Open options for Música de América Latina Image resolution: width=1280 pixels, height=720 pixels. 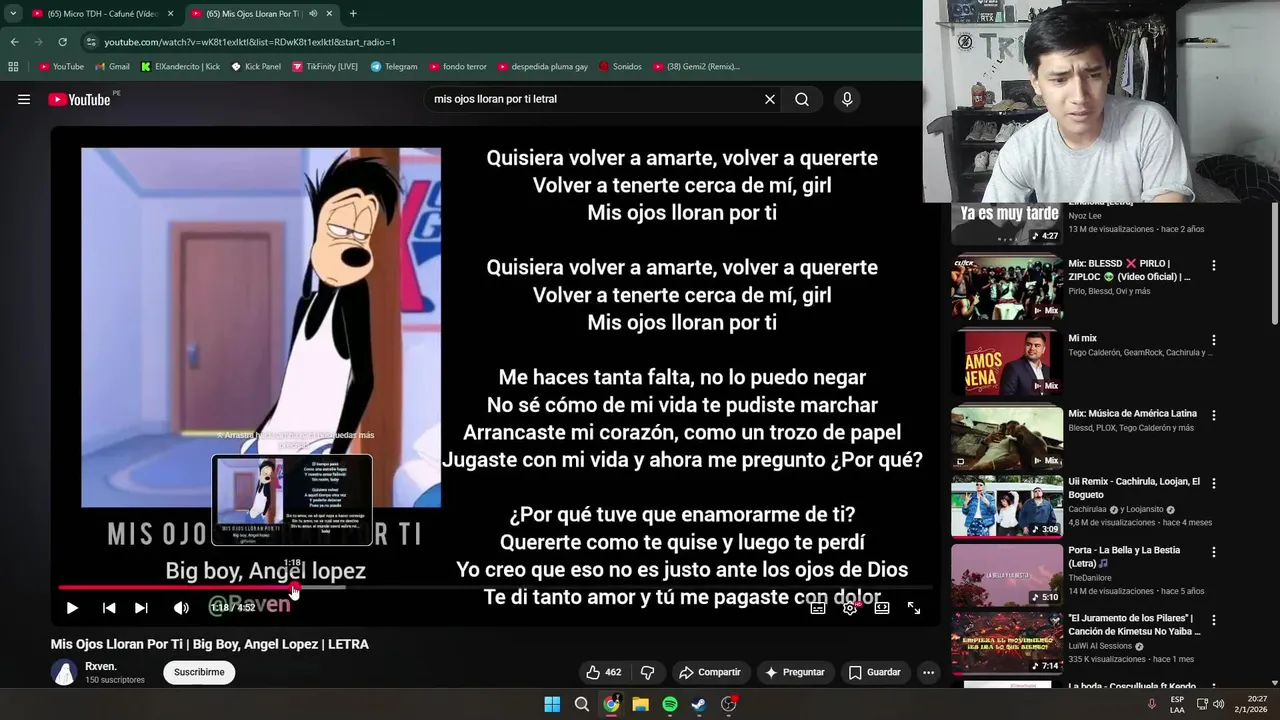click(x=1214, y=415)
